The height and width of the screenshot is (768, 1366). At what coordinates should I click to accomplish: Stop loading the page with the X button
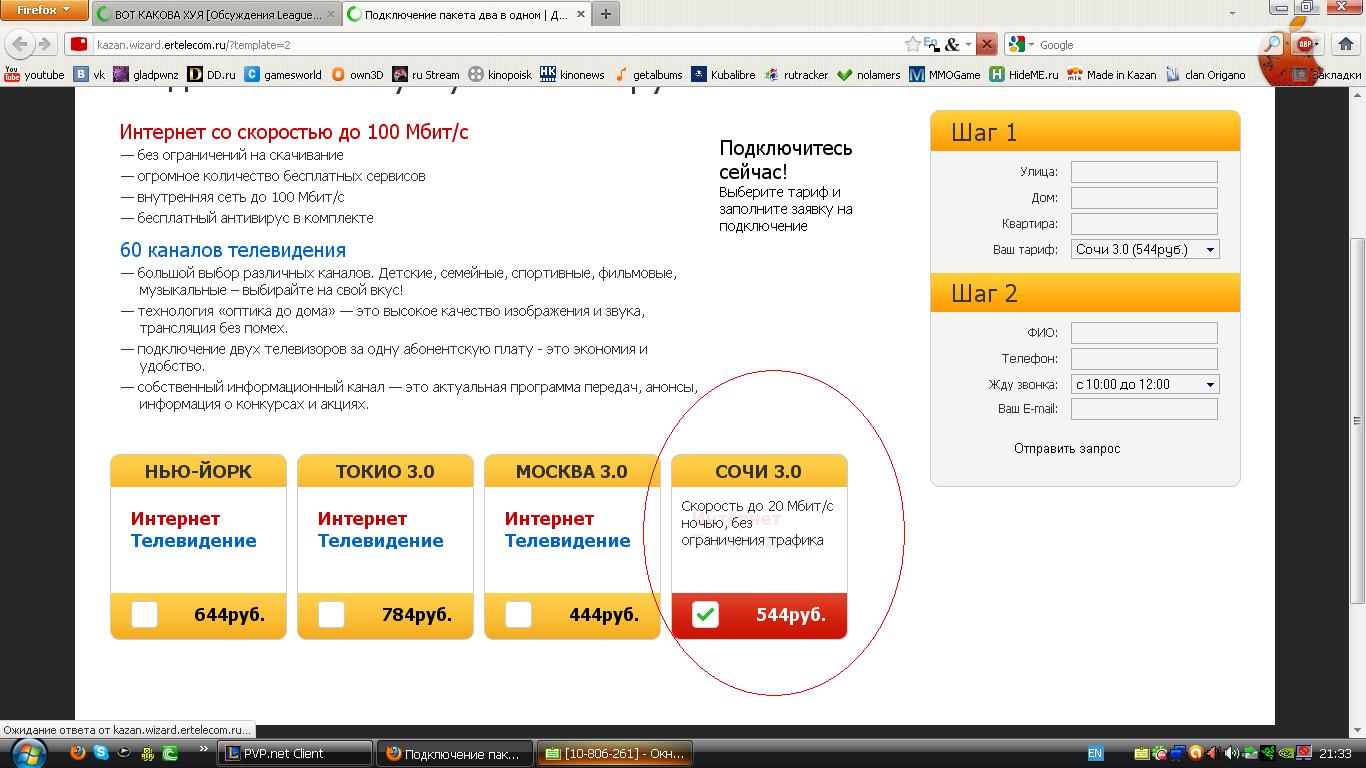click(x=986, y=44)
